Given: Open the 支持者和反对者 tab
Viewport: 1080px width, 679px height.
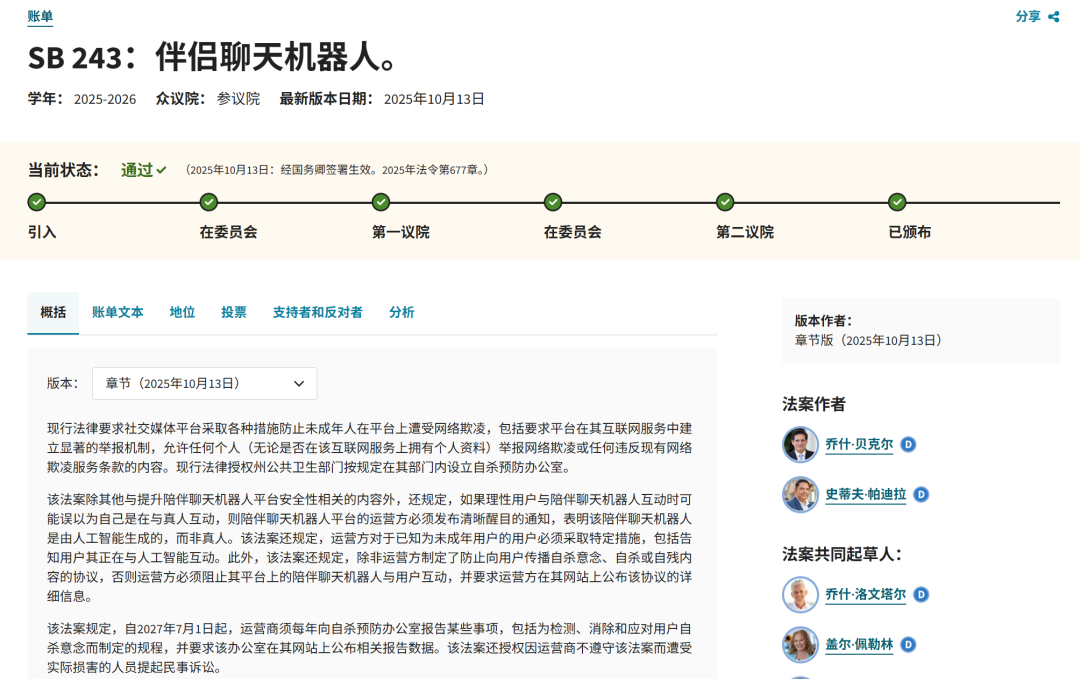Looking at the screenshot, I should pos(318,313).
